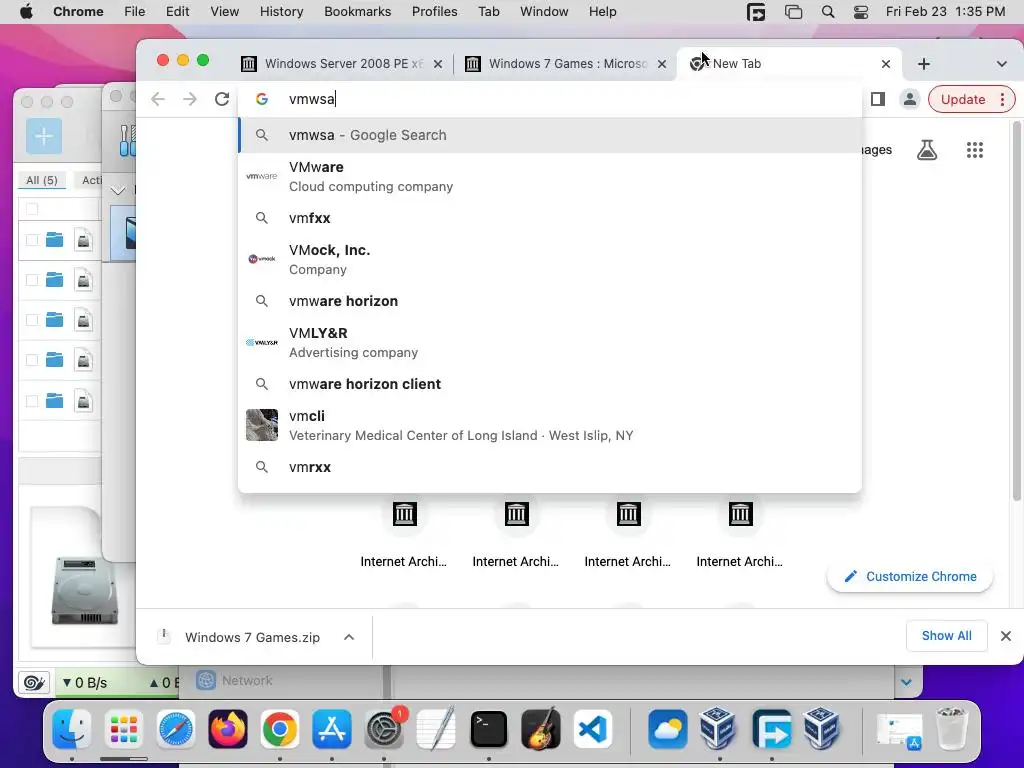Click the address bar containing vmwsa
Screen dimensions: 1024x768
click(x=550, y=99)
